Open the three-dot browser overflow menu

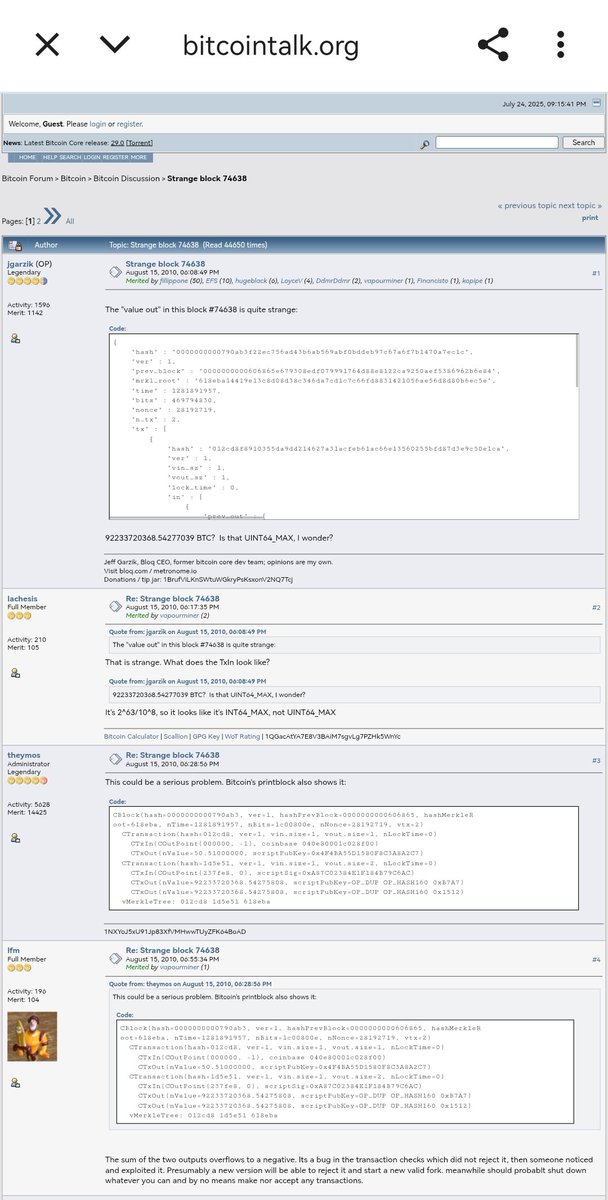point(561,44)
